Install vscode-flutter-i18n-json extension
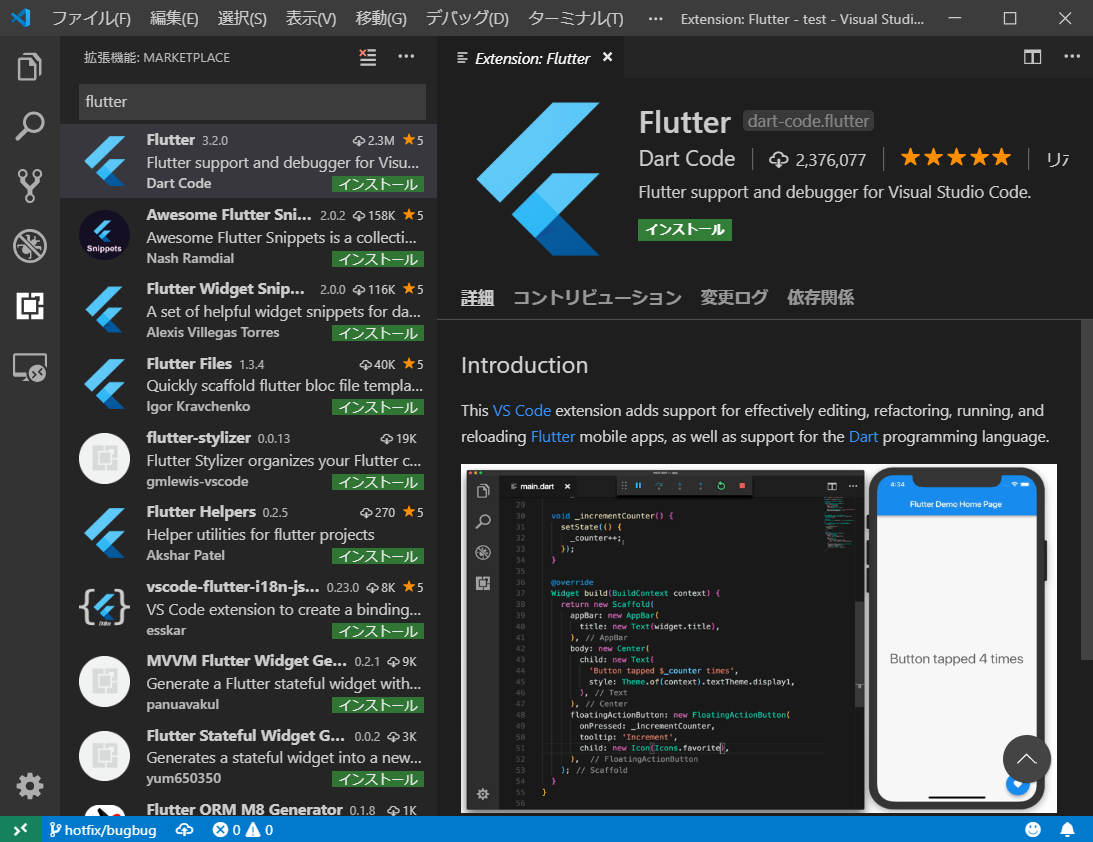1093x842 pixels. point(378,632)
